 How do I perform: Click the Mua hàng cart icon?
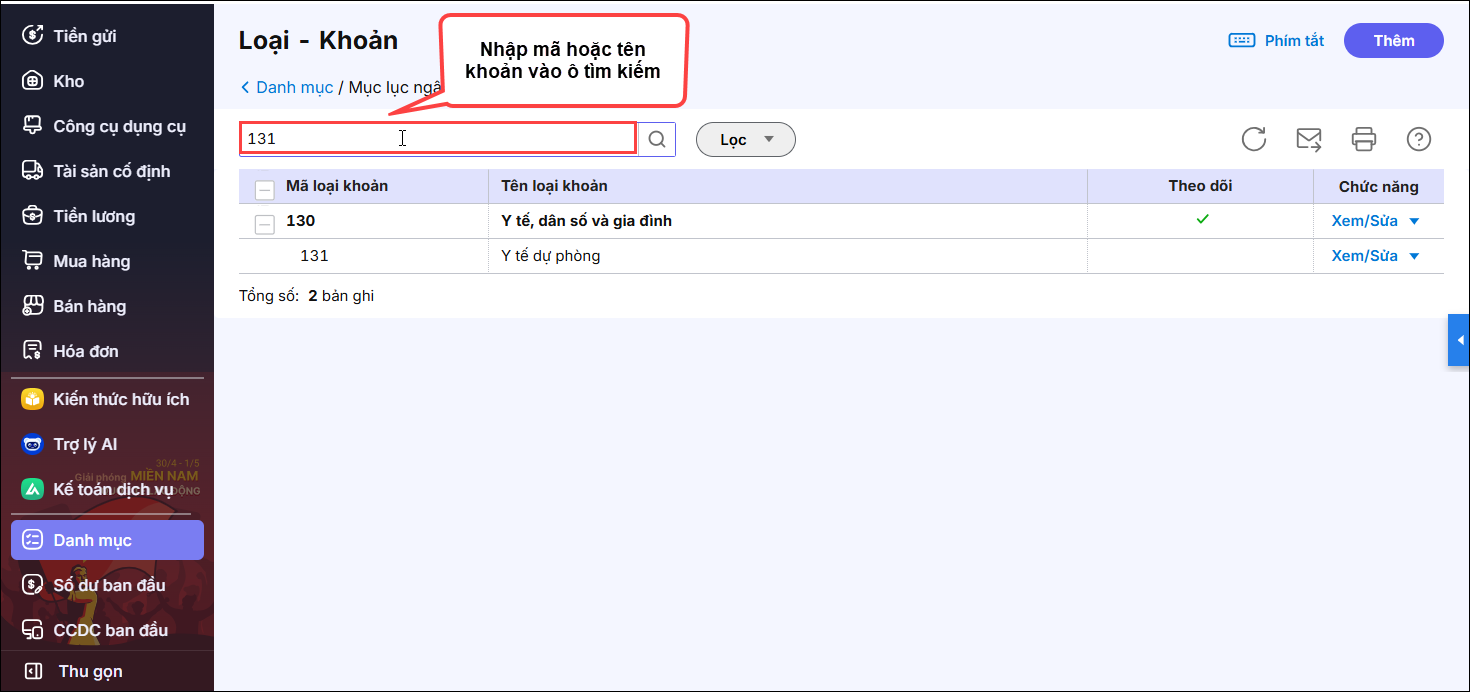[x=33, y=261]
